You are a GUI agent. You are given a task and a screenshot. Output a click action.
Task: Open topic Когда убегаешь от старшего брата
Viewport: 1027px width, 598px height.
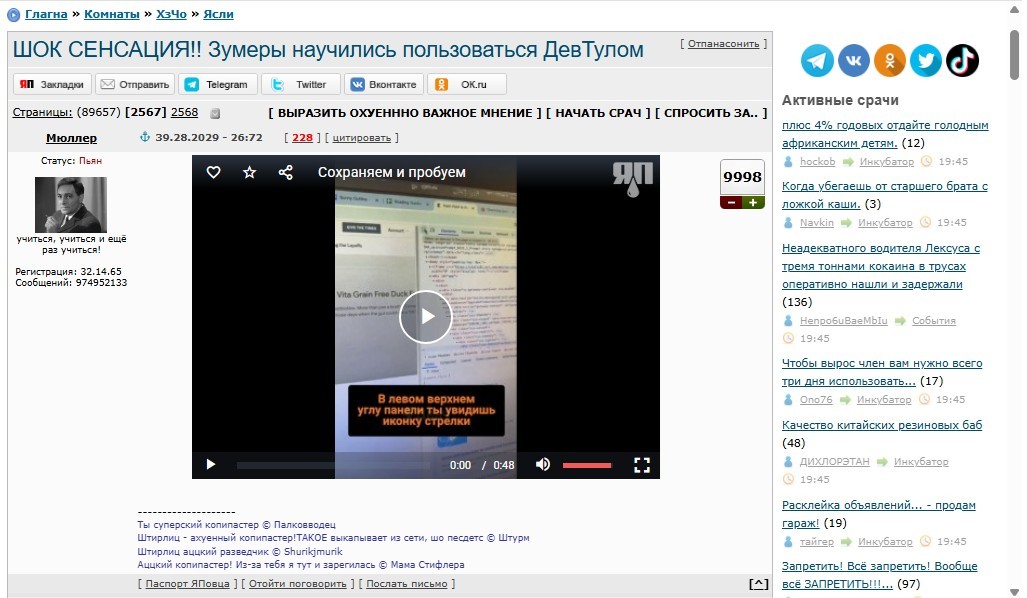pyautogui.click(x=885, y=195)
